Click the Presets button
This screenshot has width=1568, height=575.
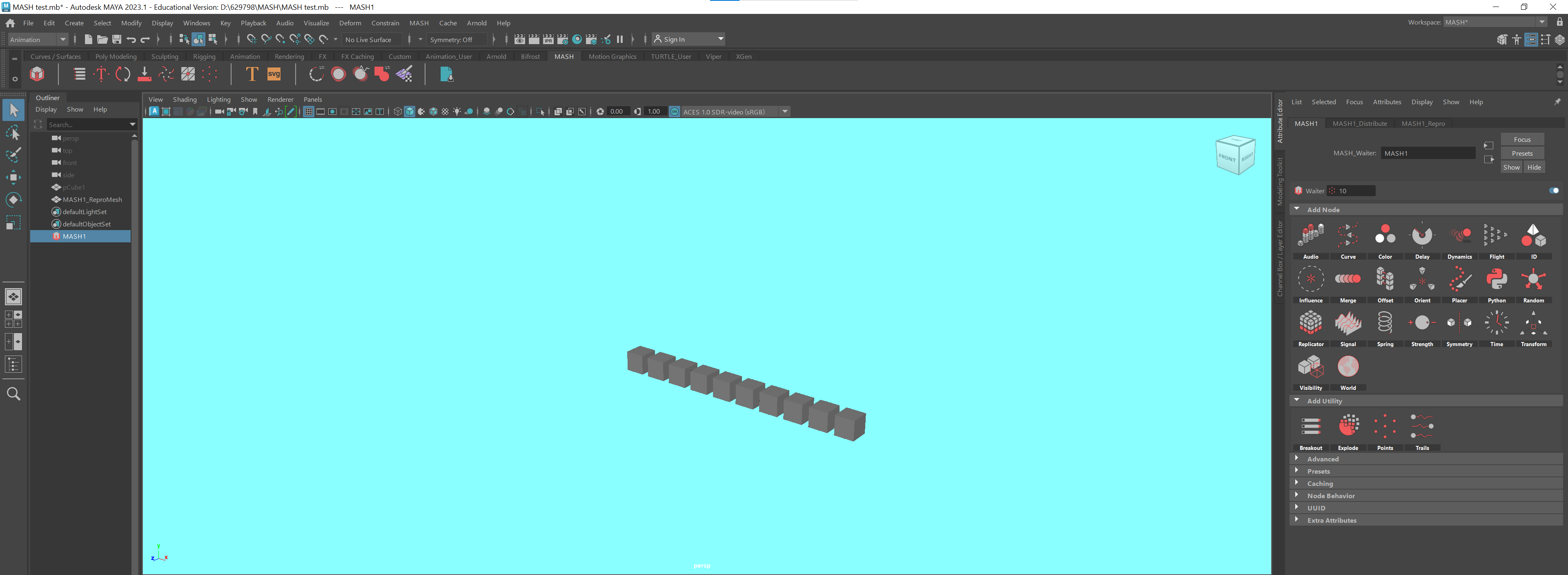pyautogui.click(x=1521, y=154)
